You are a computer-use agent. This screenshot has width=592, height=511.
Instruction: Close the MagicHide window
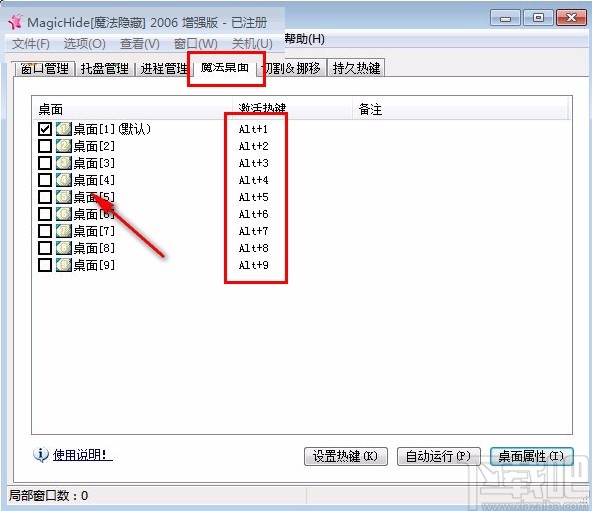pyautogui.click(x=572, y=18)
